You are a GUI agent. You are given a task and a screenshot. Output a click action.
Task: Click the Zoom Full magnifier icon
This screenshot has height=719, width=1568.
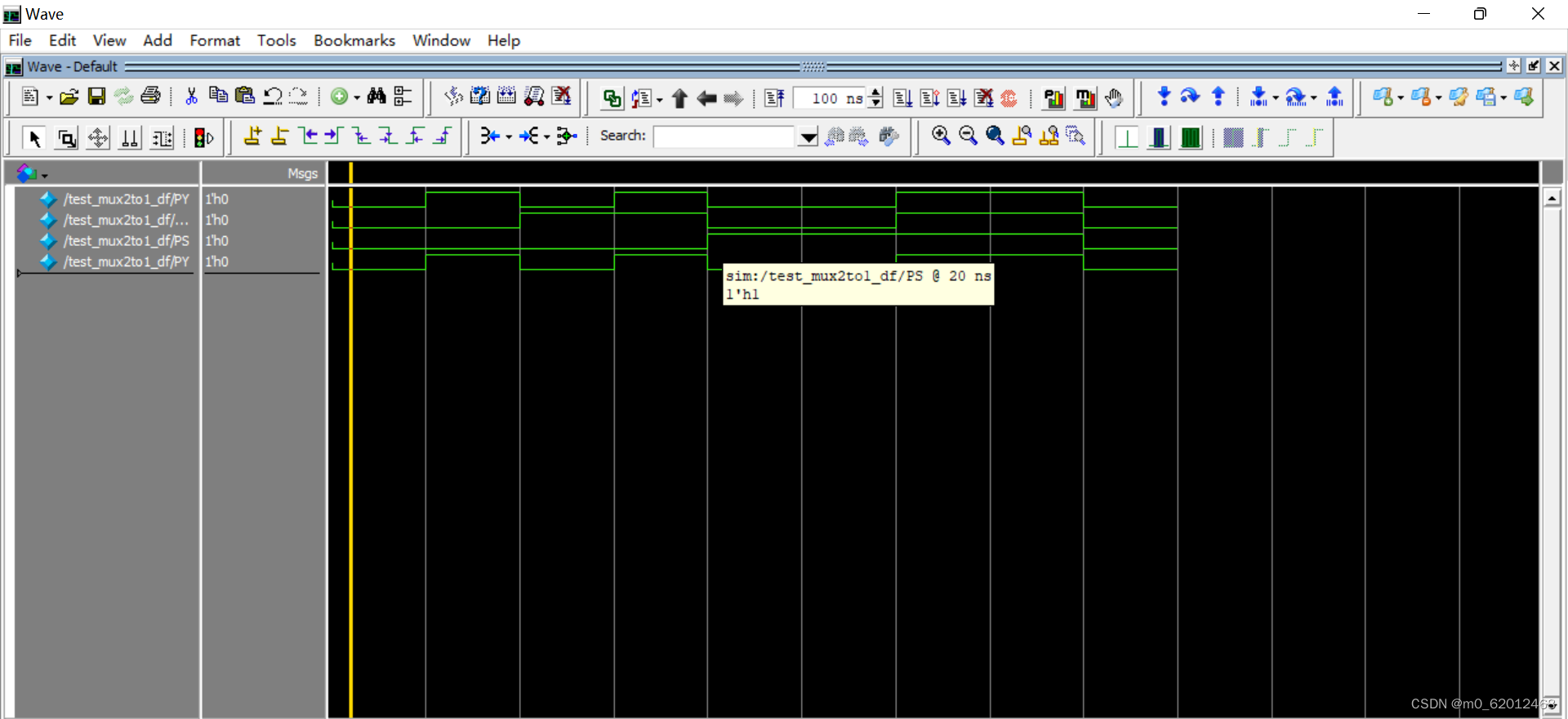995,136
